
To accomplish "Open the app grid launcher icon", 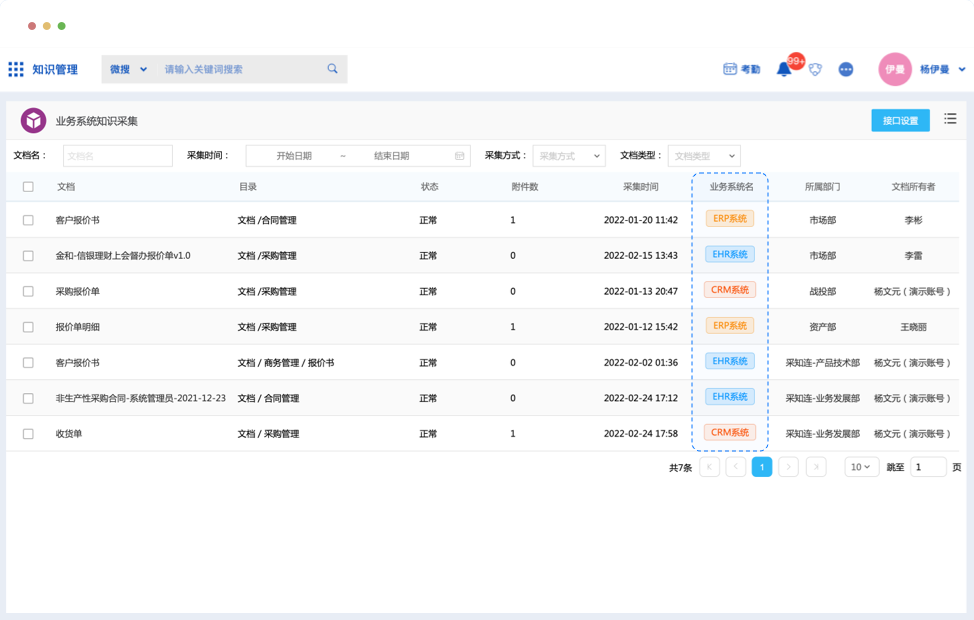I will (x=16, y=69).
